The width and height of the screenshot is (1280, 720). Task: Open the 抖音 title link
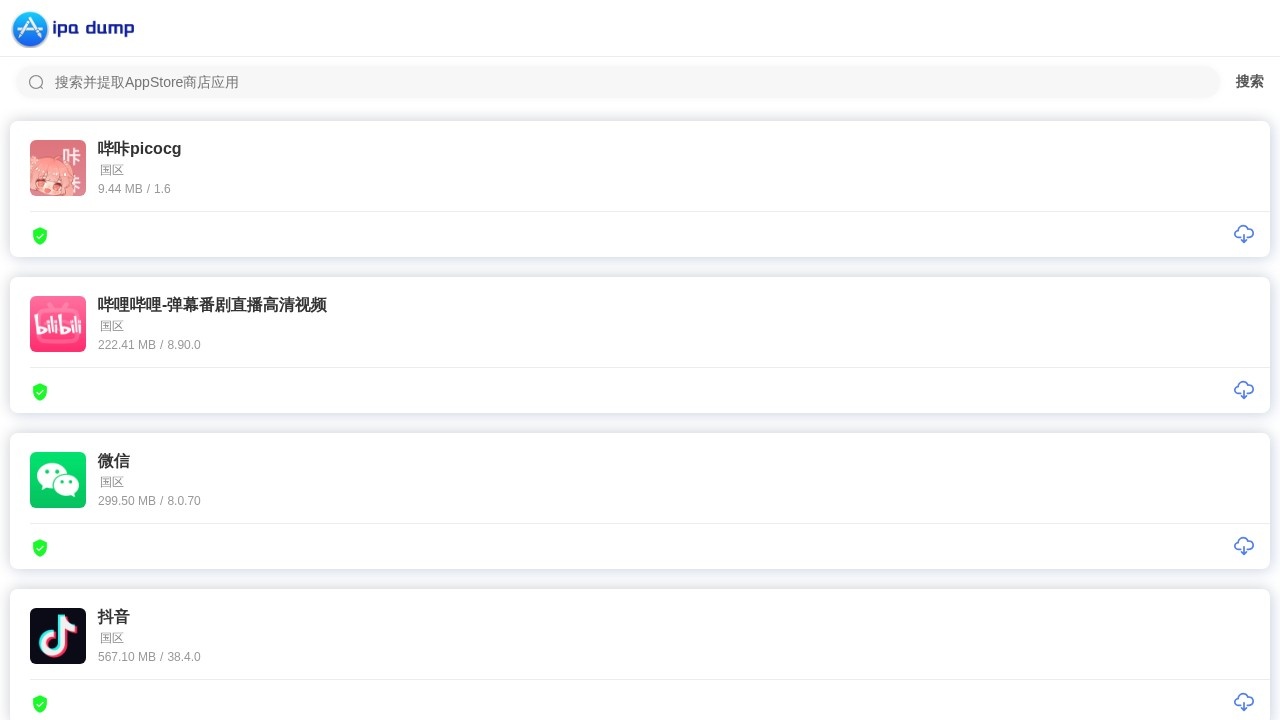tap(114, 617)
